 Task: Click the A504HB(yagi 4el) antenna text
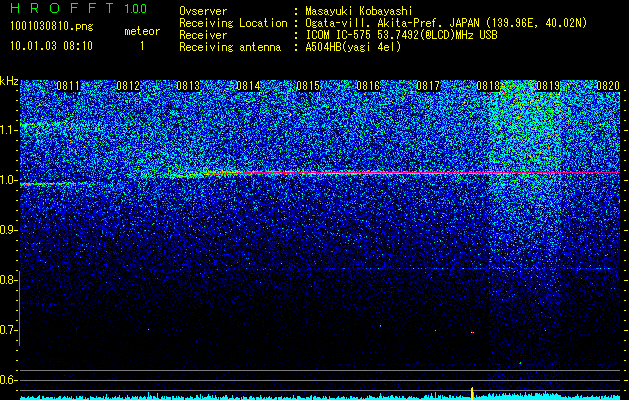[353, 47]
